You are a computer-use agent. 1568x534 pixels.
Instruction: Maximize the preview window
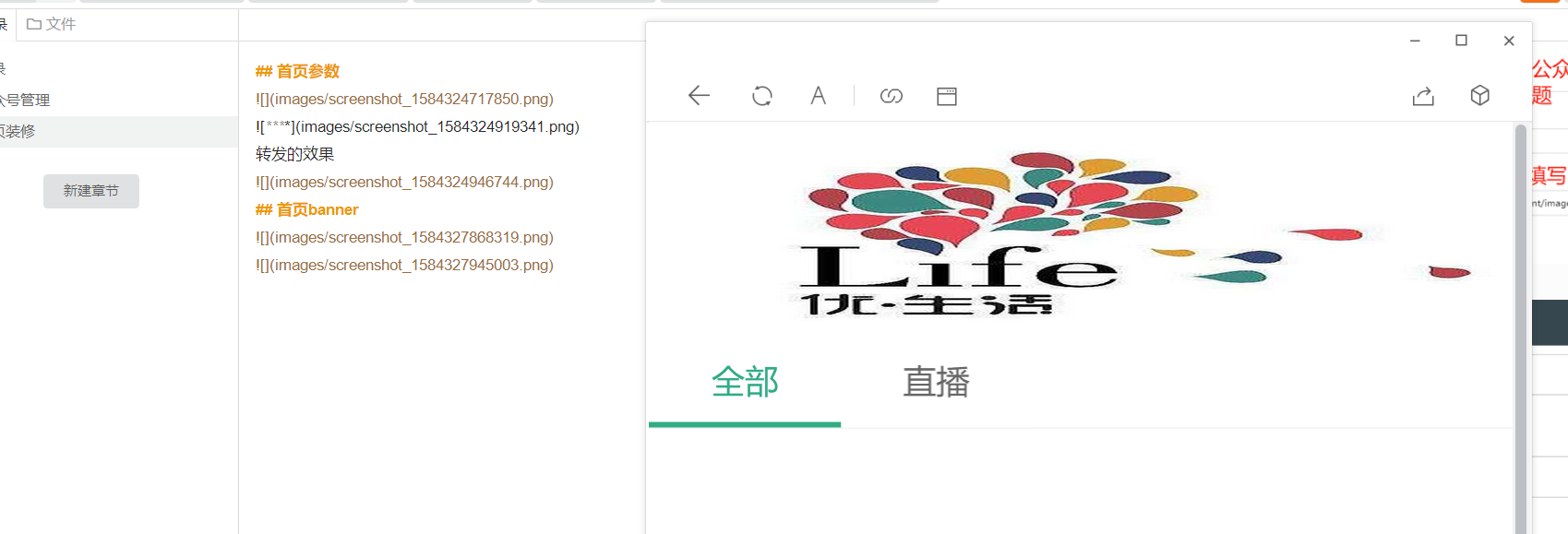point(1461,41)
